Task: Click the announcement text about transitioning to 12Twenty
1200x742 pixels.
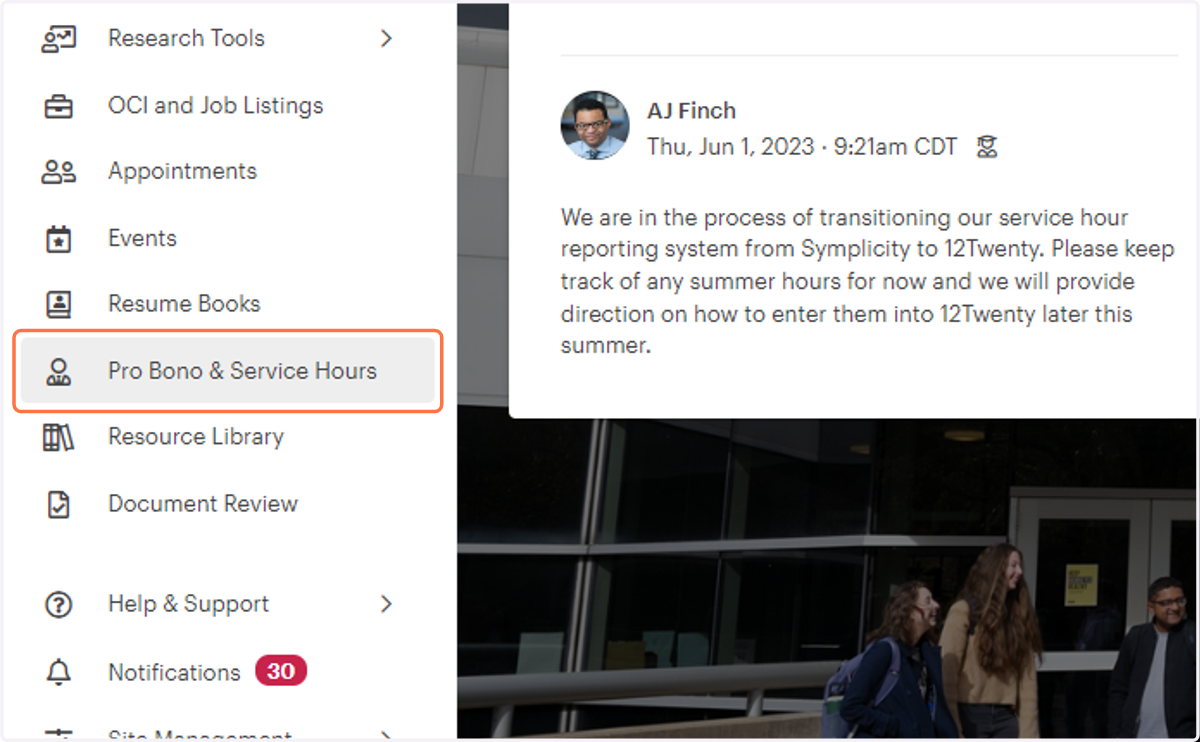Action: tap(867, 282)
